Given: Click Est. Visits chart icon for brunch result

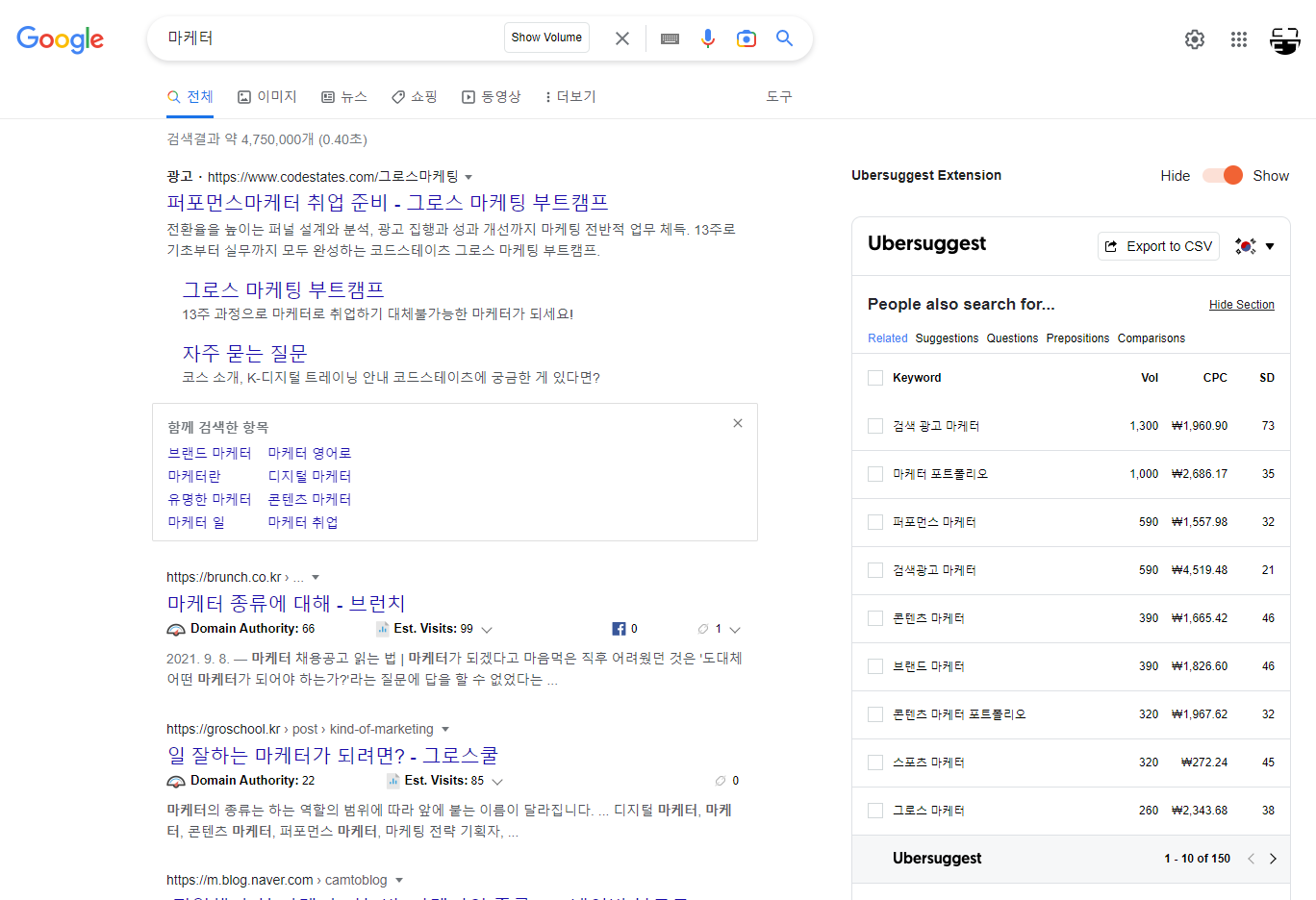Looking at the screenshot, I should 383,629.
